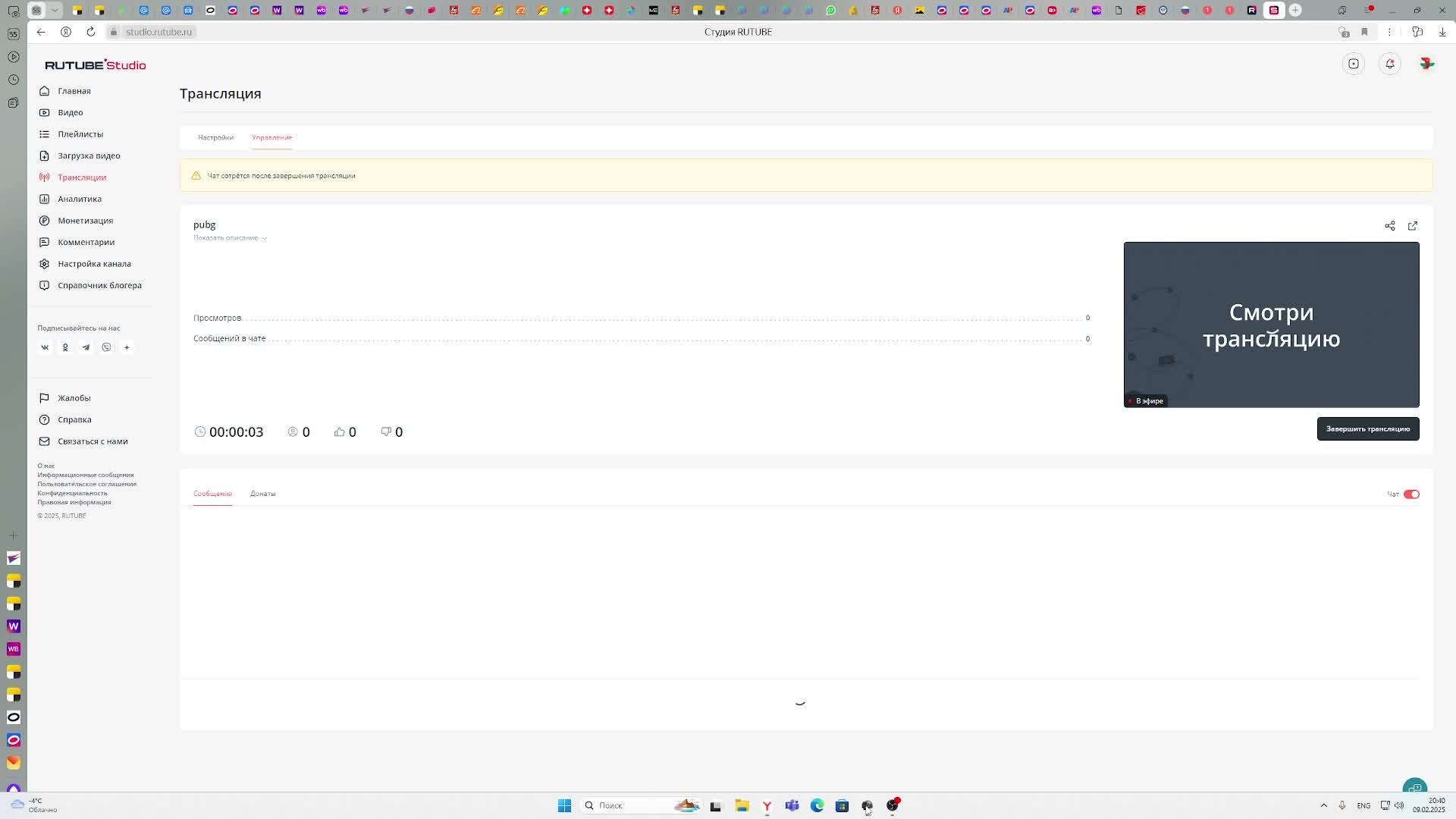Open Аналитика in the sidebar
Image resolution: width=1456 pixels, height=819 pixels.
click(x=79, y=199)
